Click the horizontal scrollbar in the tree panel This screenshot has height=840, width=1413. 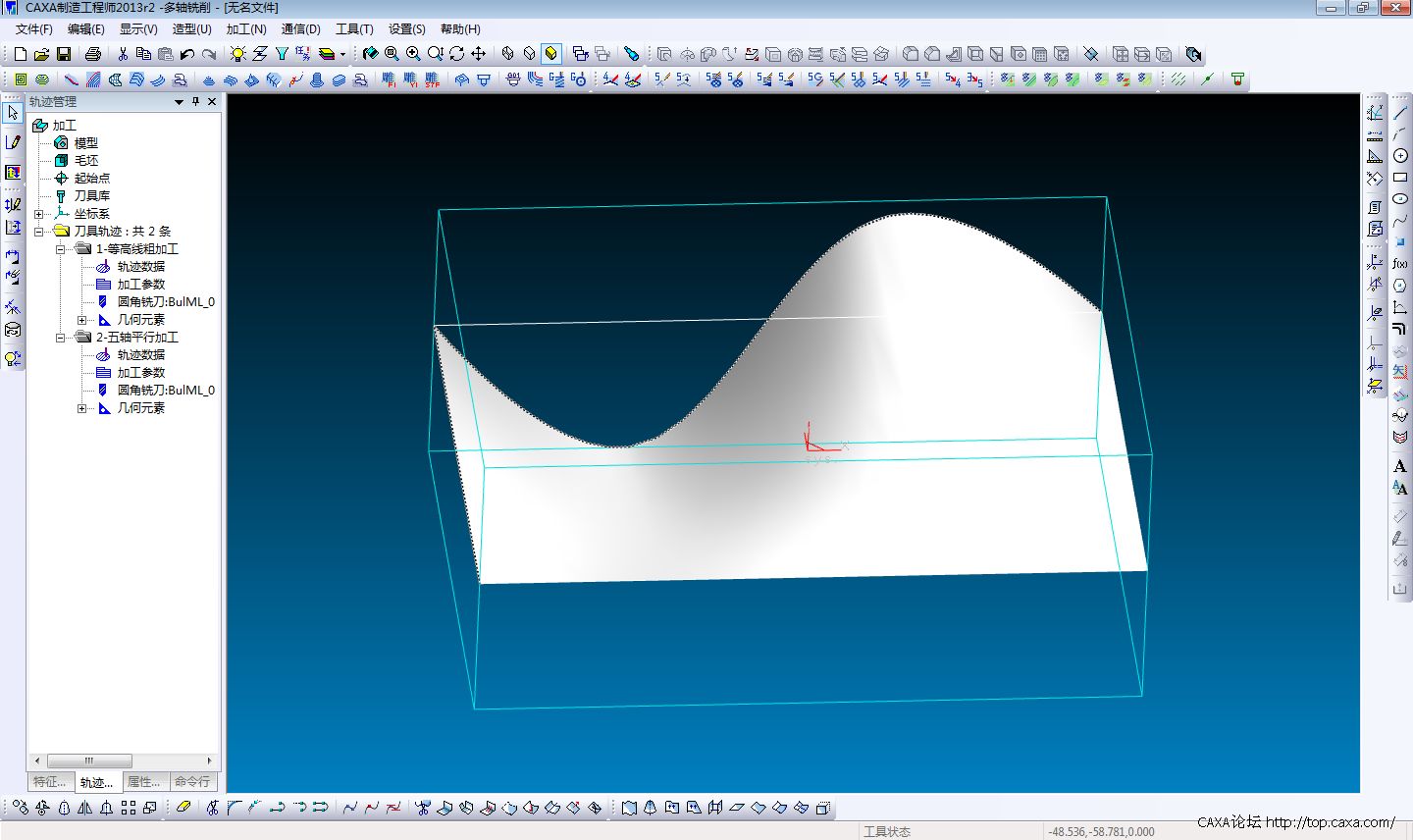[89, 761]
